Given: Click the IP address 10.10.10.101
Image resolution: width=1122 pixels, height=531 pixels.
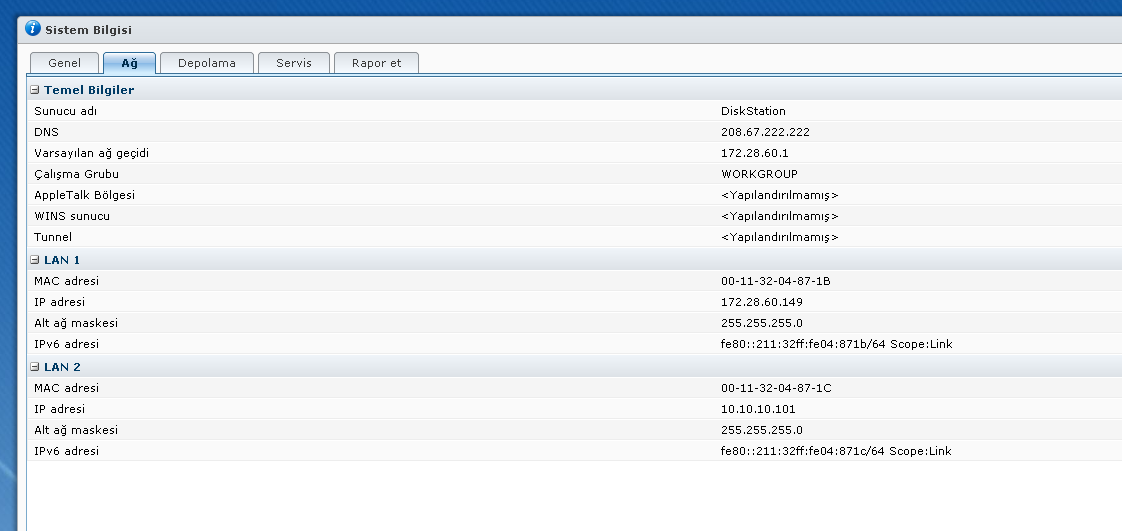Looking at the screenshot, I should 758,409.
